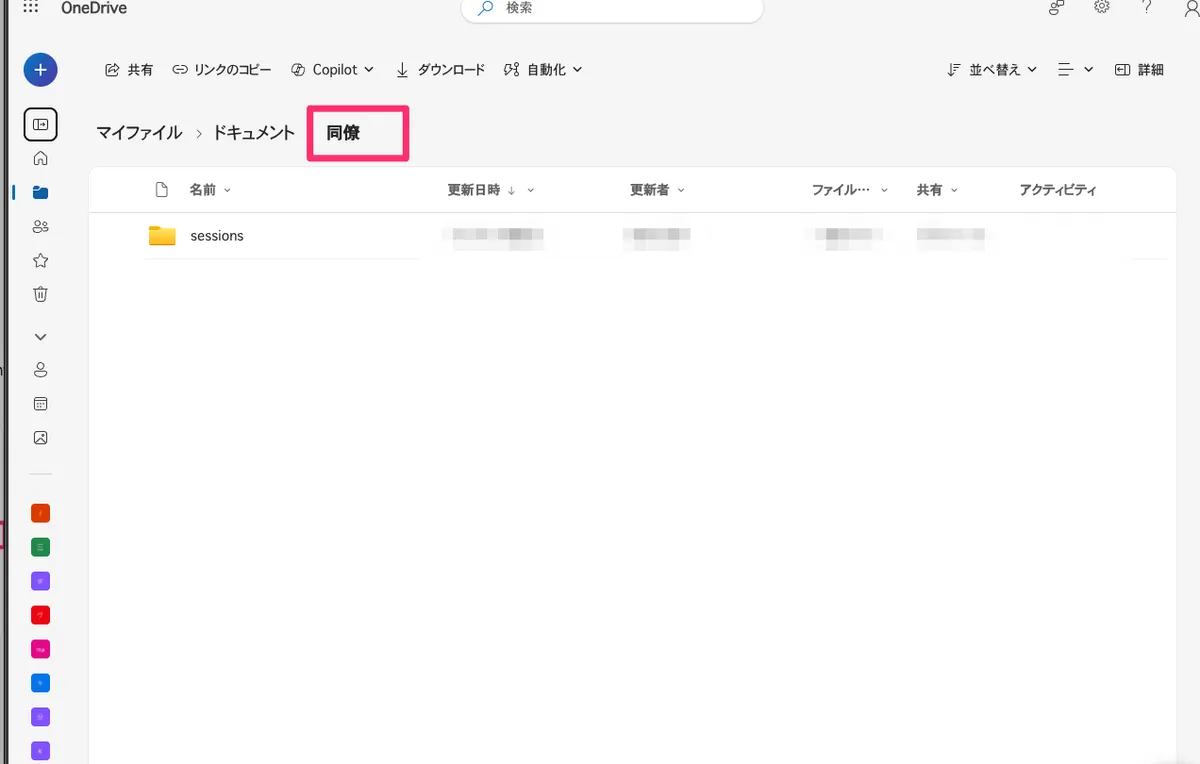Open My Files folder icon in sidebar

tap(41, 192)
